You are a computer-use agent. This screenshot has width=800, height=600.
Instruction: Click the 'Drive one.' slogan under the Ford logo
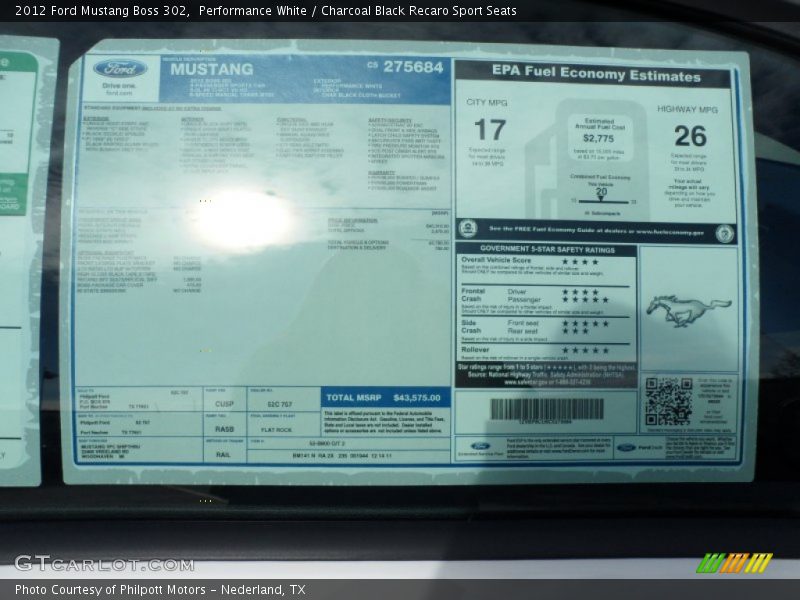[x=119, y=86]
